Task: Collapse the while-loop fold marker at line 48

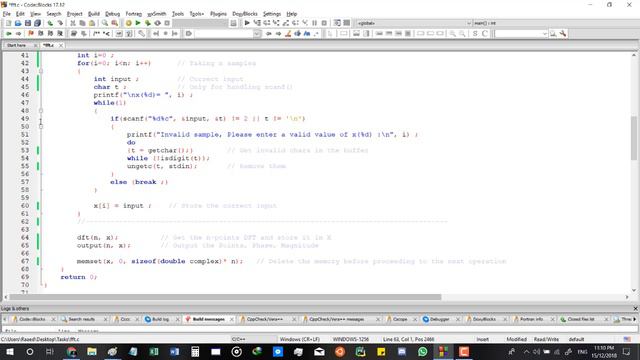Action: (41, 111)
